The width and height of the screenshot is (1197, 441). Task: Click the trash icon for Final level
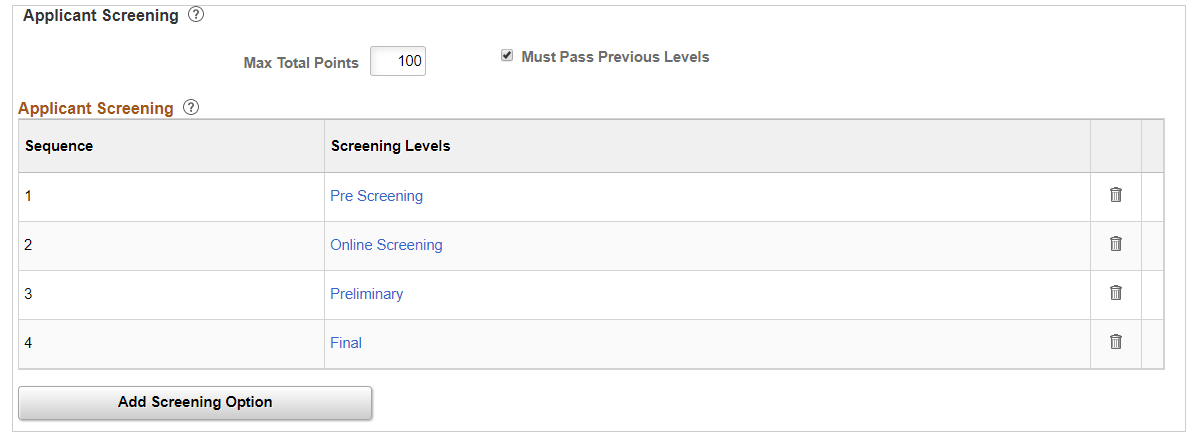point(1115,341)
